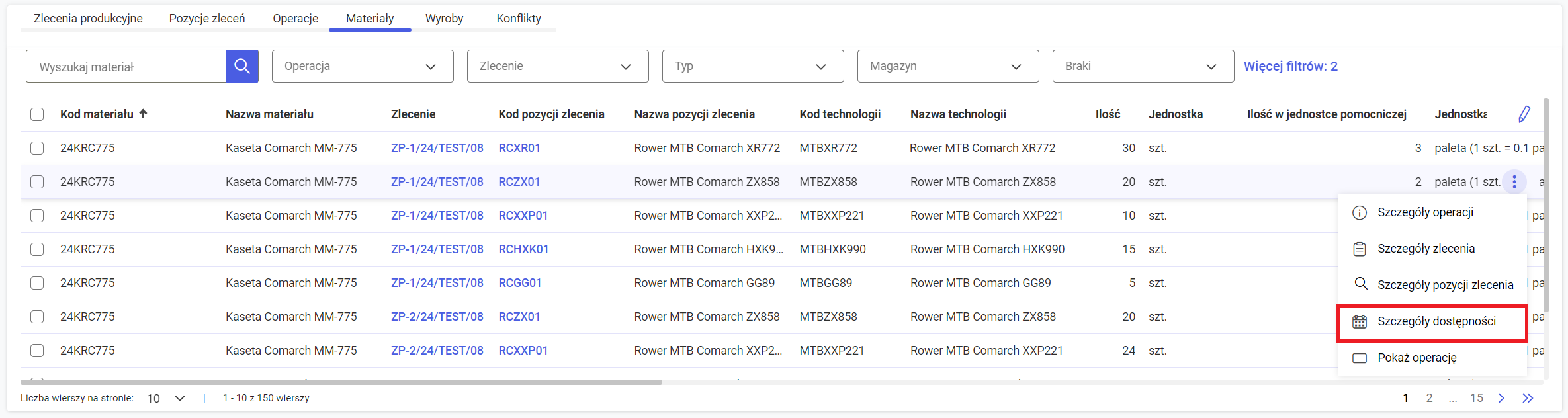
Task: Check the row with position RCXR01
Action: coord(37,148)
